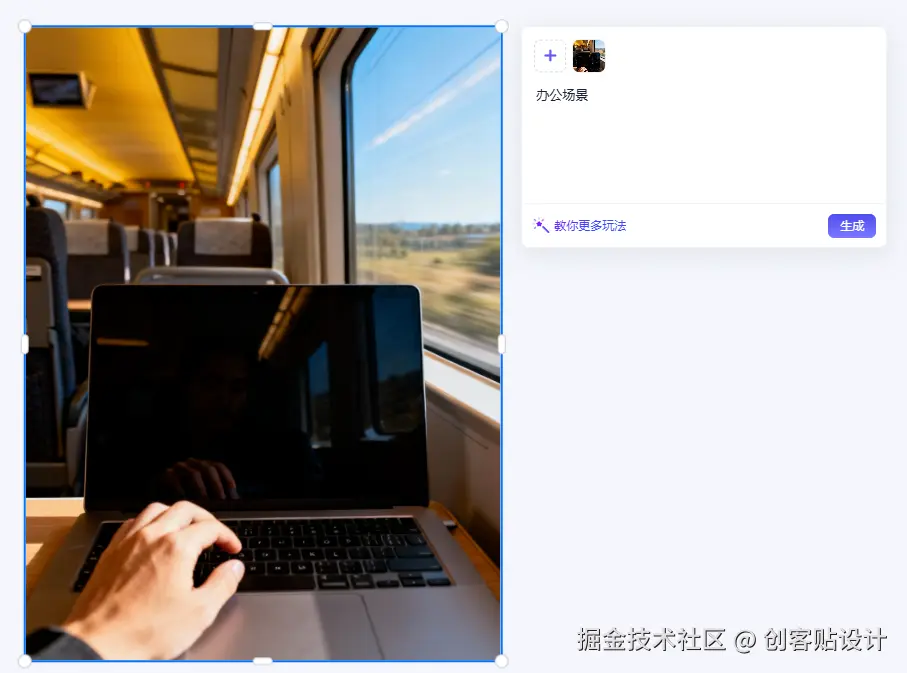The image size is (907, 673).
Task: Click the 生成 button
Action: click(851, 226)
